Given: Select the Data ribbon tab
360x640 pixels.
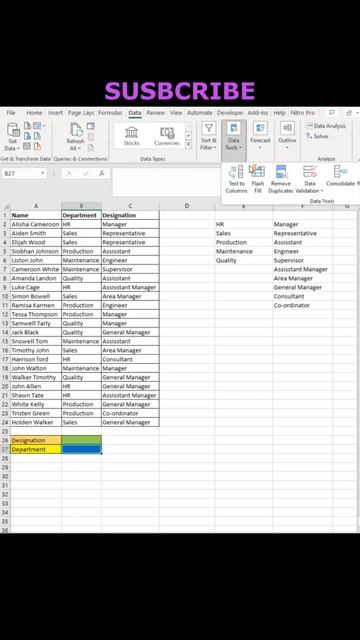Looking at the screenshot, I should (x=135, y=113).
